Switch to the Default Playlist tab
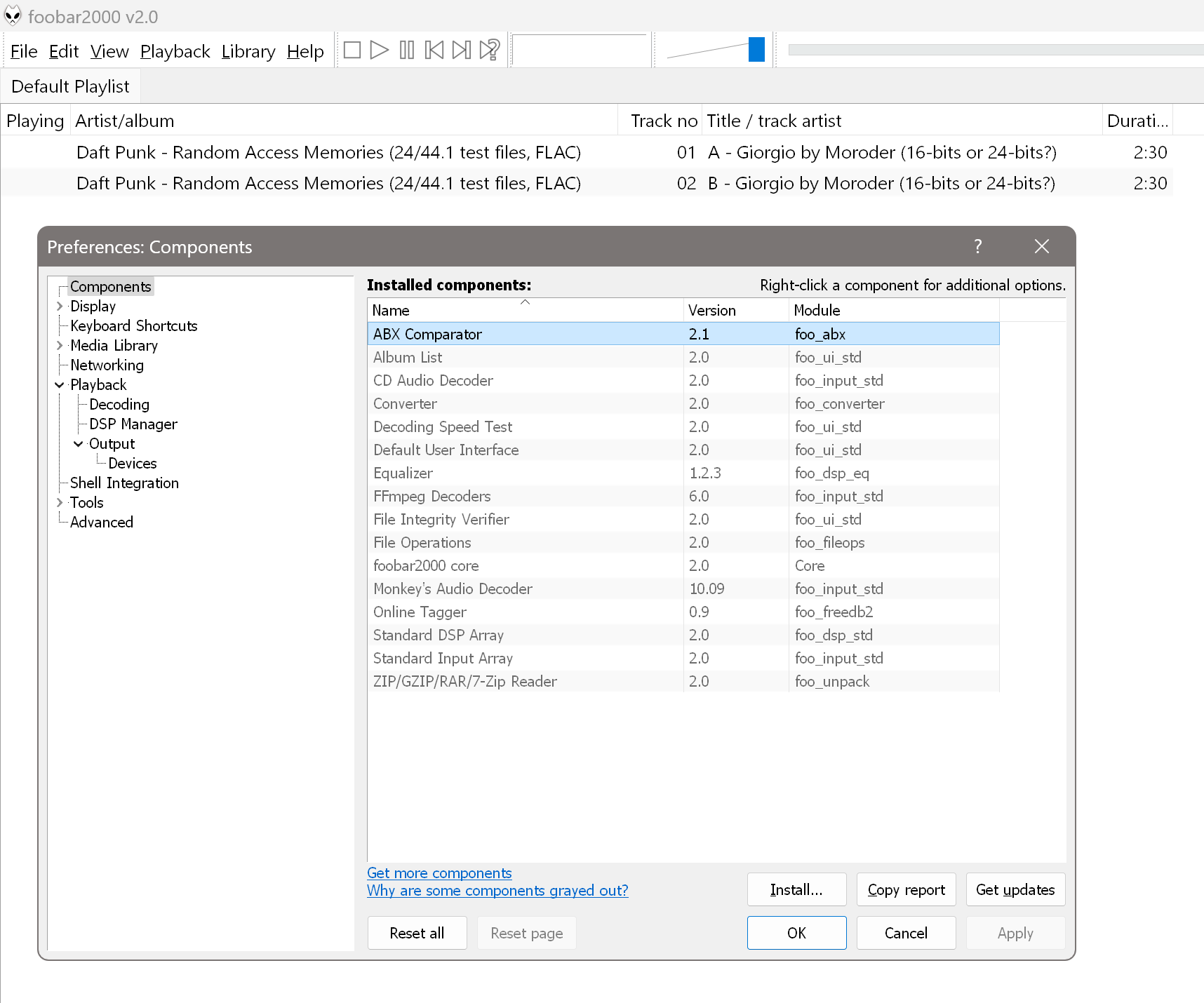 70,86
